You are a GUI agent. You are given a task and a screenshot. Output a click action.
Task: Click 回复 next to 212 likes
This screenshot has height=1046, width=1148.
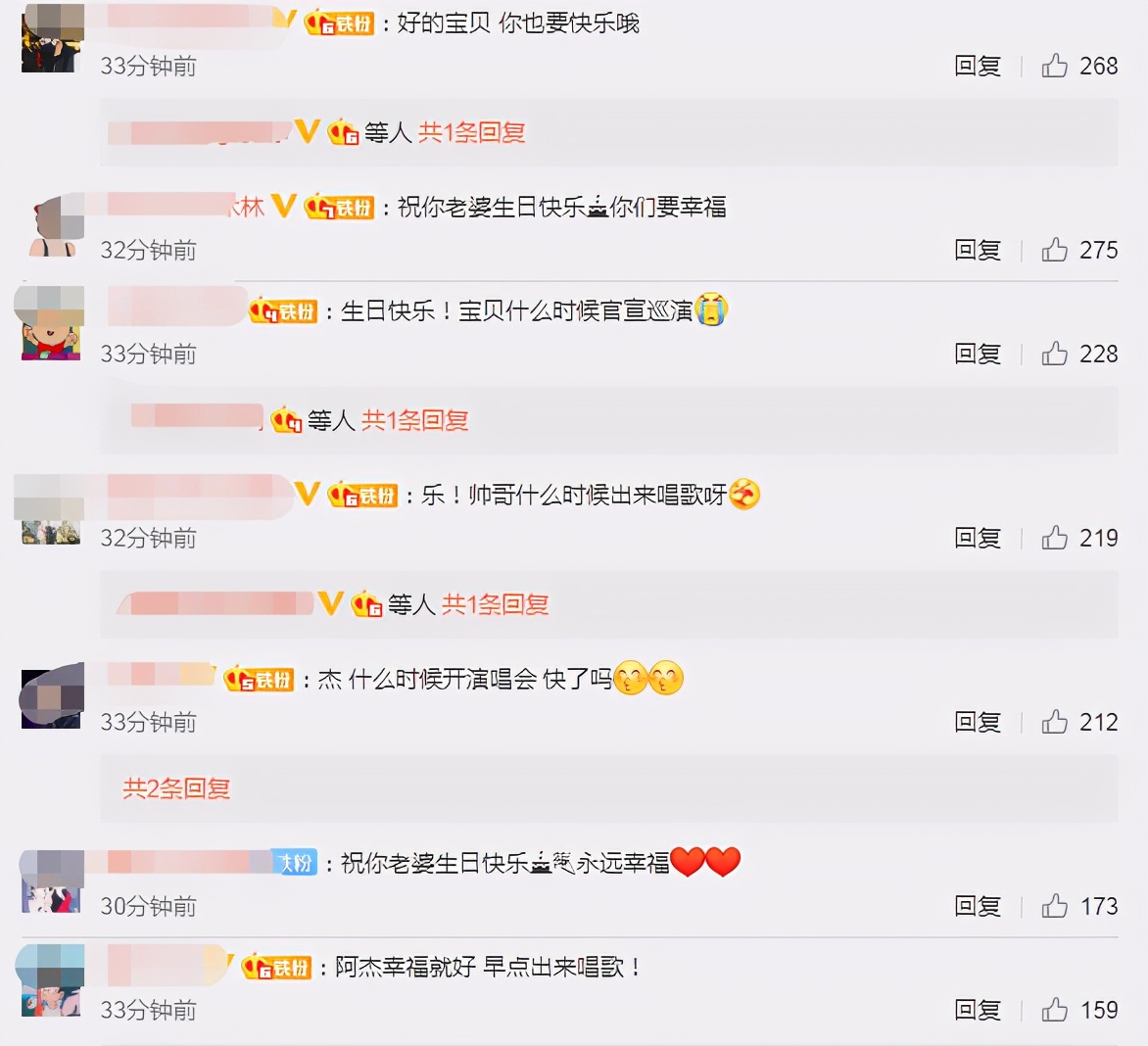coord(978,723)
